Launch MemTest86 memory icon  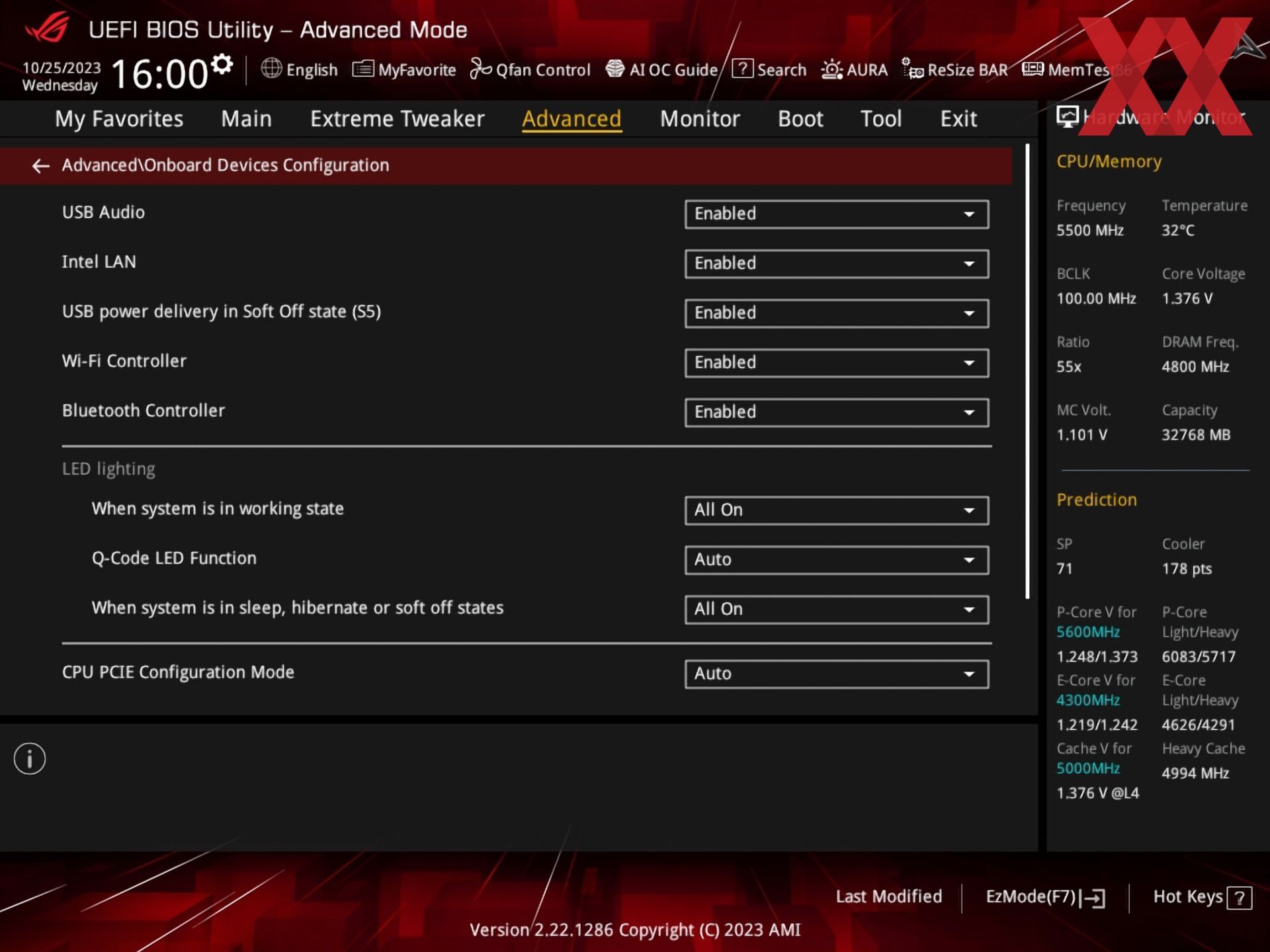click(x=1033, y=69)
